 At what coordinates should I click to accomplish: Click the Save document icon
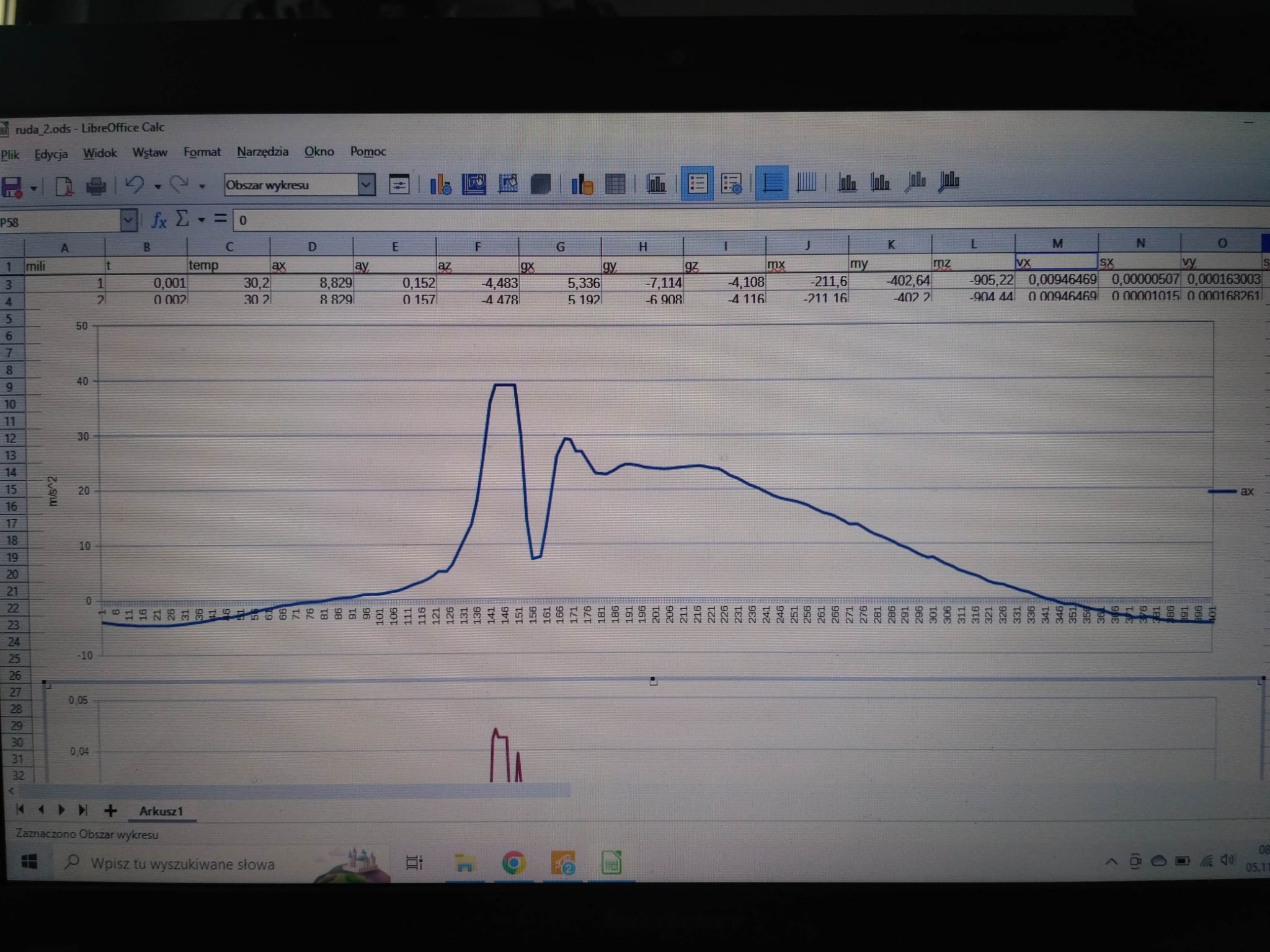[12, 186]
